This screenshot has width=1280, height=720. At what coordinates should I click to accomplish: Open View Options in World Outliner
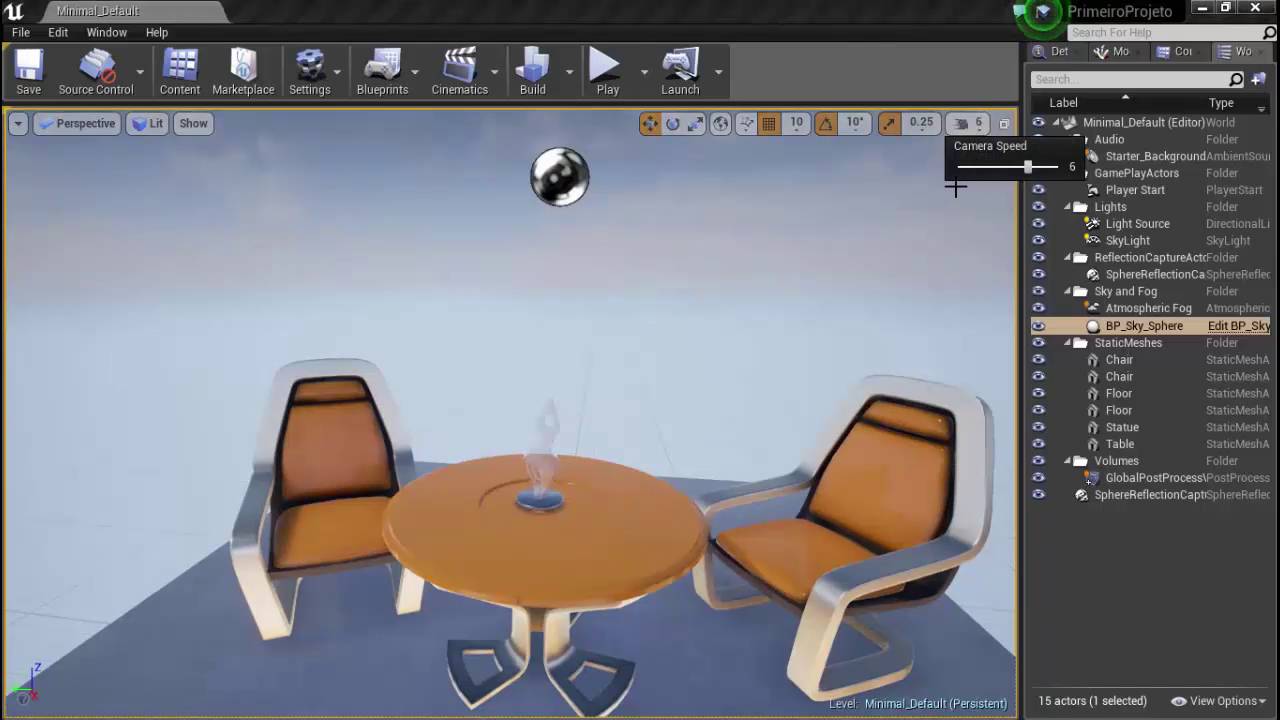point(1218,701)
